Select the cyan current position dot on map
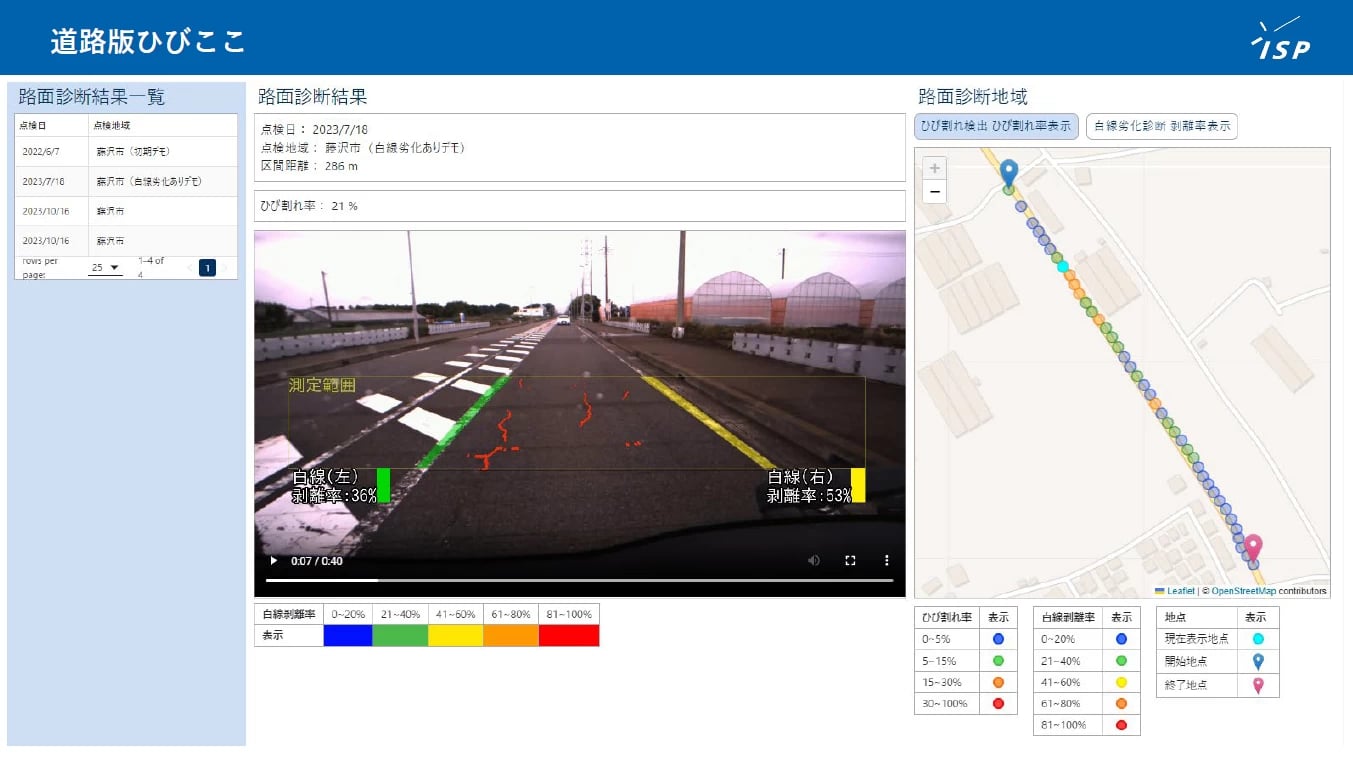1353x761 pixels. [x=1062, y=266]
